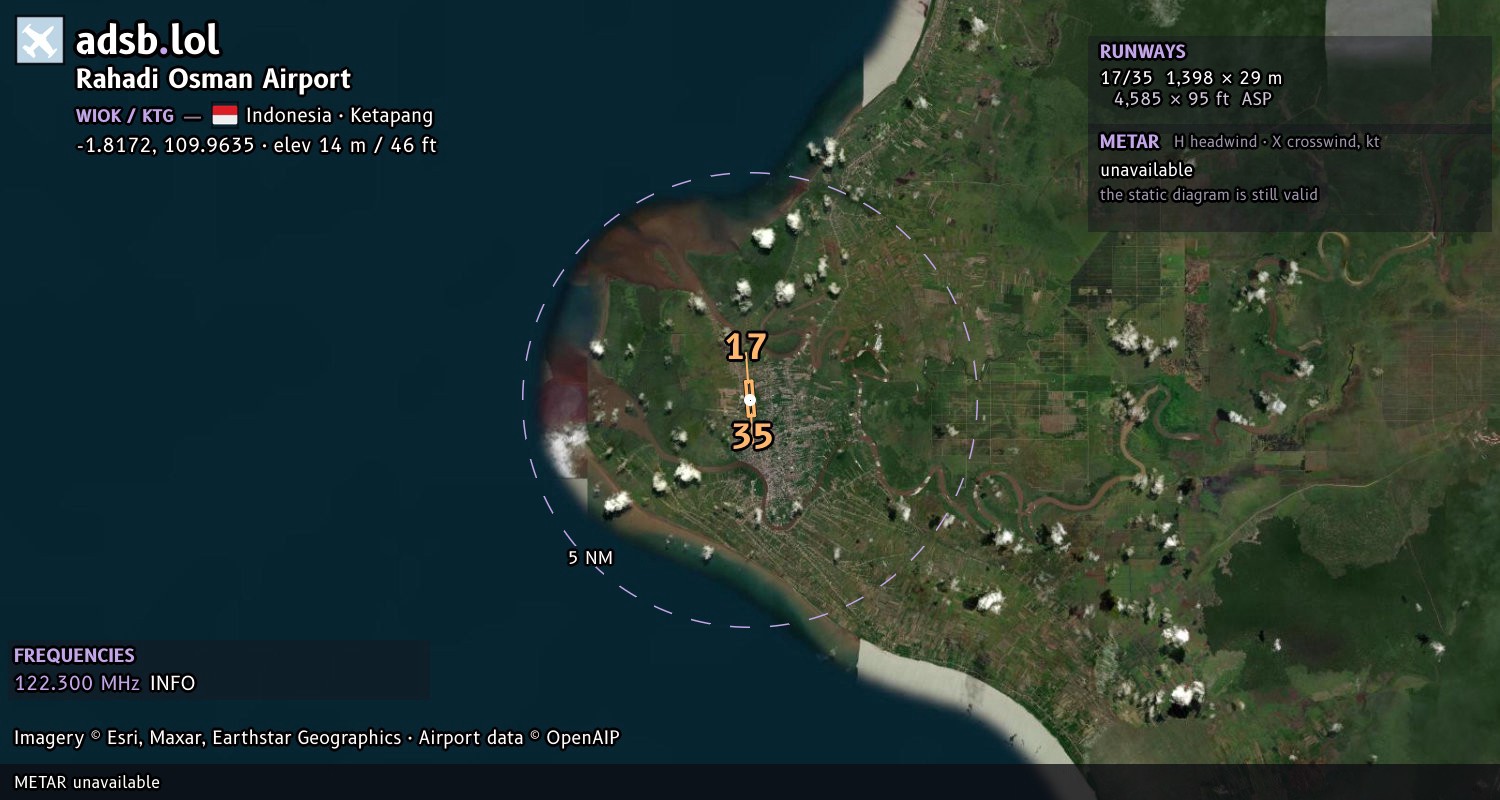The width and height of the screenshot is (1500, 800).
Task: Click the coordinates -1.8172, 109.9635 text
Action: click(x=165, y=145)
